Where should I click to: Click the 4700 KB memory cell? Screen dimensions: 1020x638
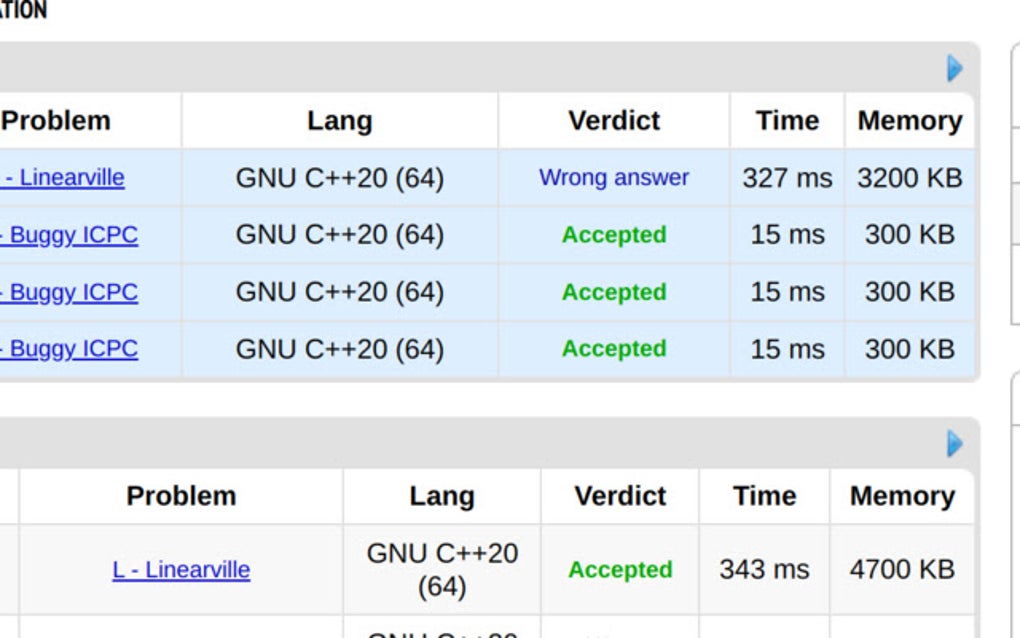coord(902,570)
